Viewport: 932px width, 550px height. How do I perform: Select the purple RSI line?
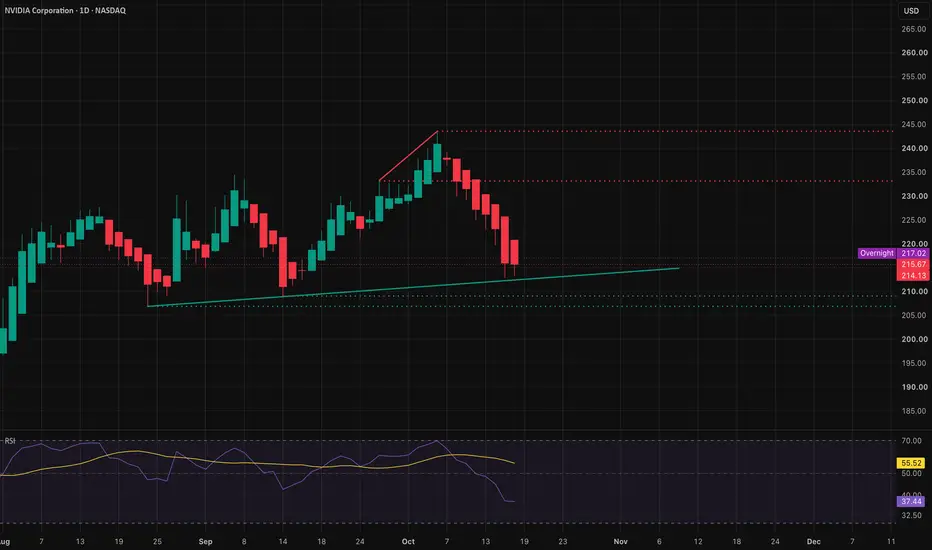pyautogui.click(x=257, y=471)
